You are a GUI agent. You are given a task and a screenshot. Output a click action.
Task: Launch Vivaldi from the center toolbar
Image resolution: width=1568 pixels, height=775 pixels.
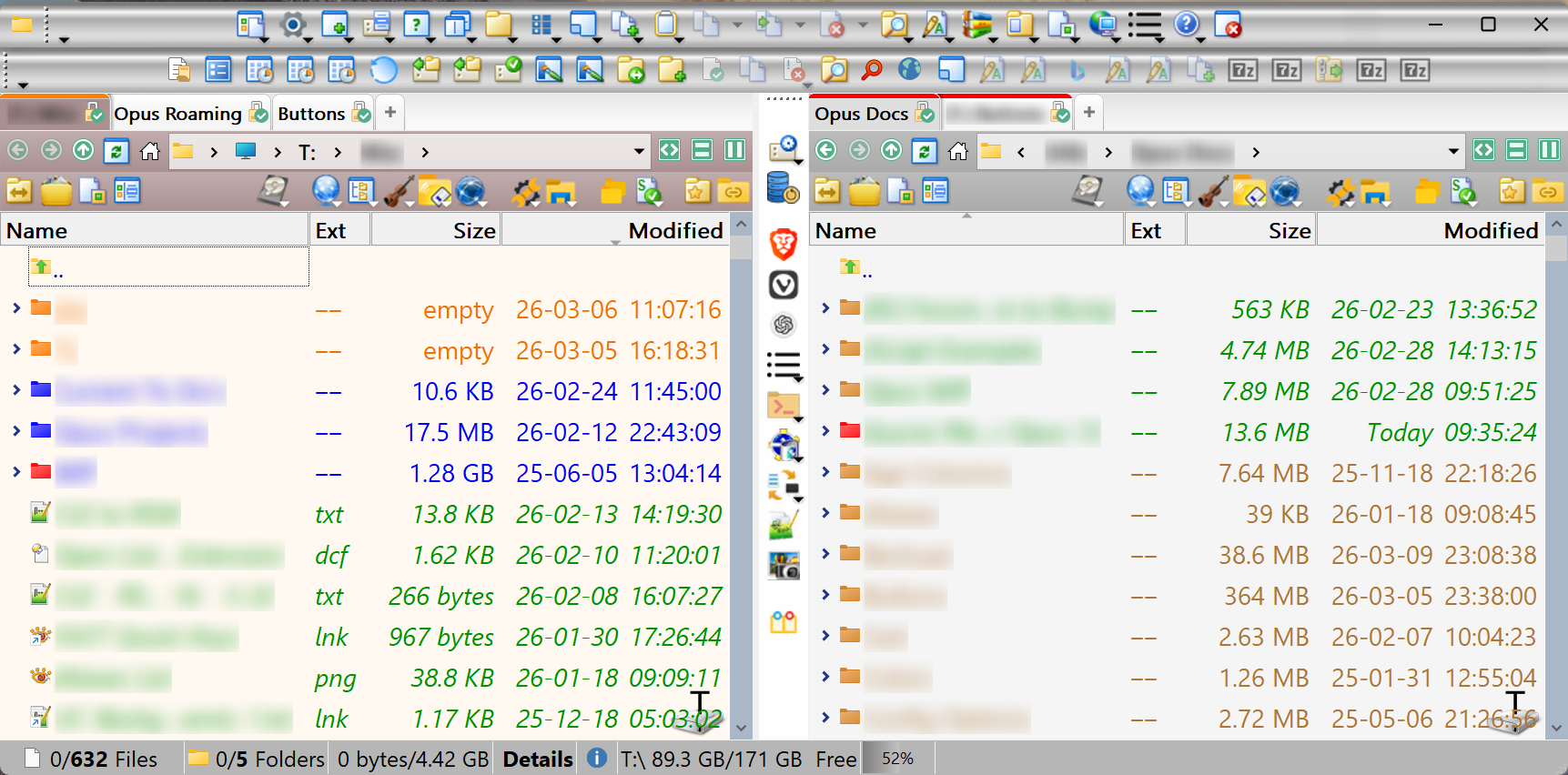(784, 285)
